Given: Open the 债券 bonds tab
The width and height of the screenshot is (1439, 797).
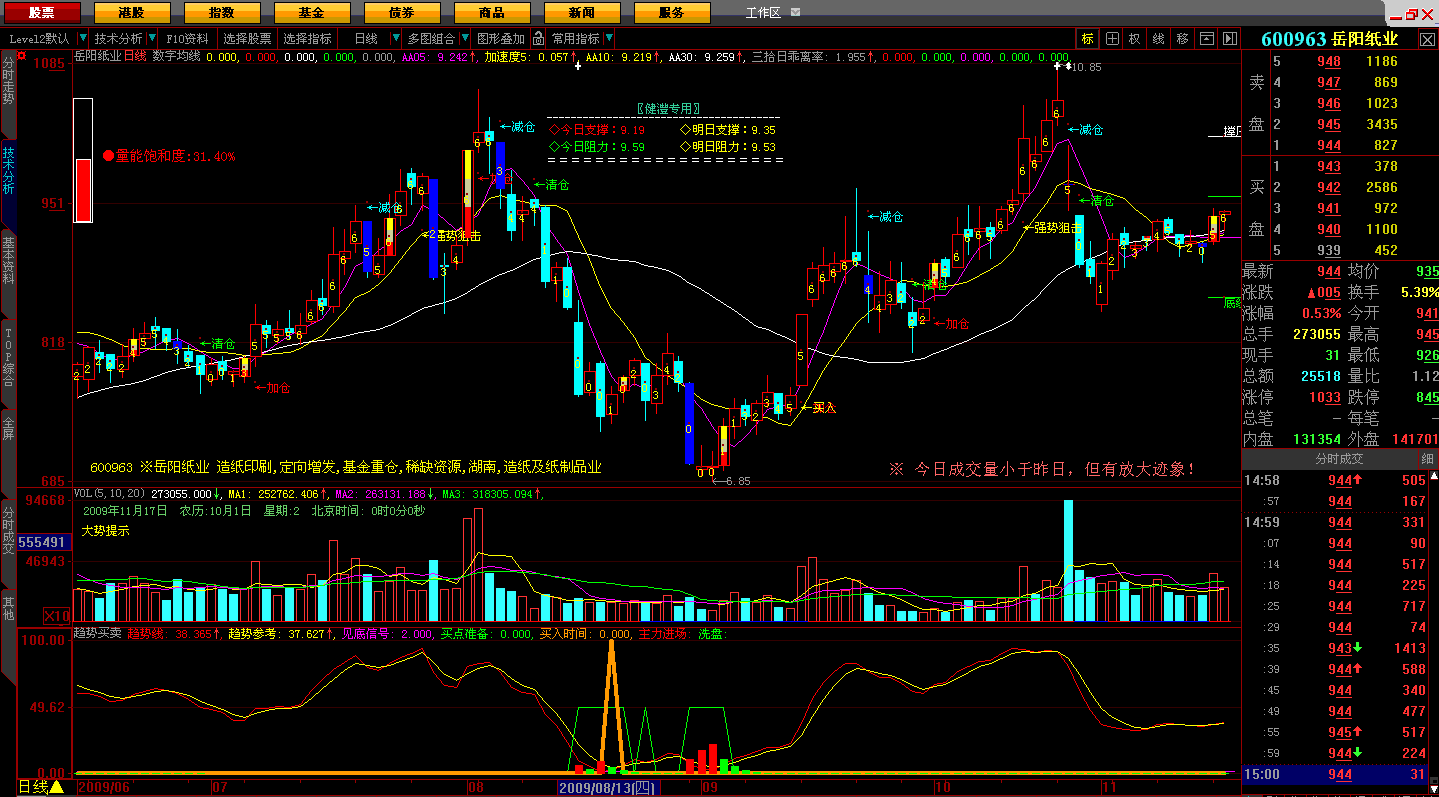Looking at the screenshot, I should pos(401,13).
